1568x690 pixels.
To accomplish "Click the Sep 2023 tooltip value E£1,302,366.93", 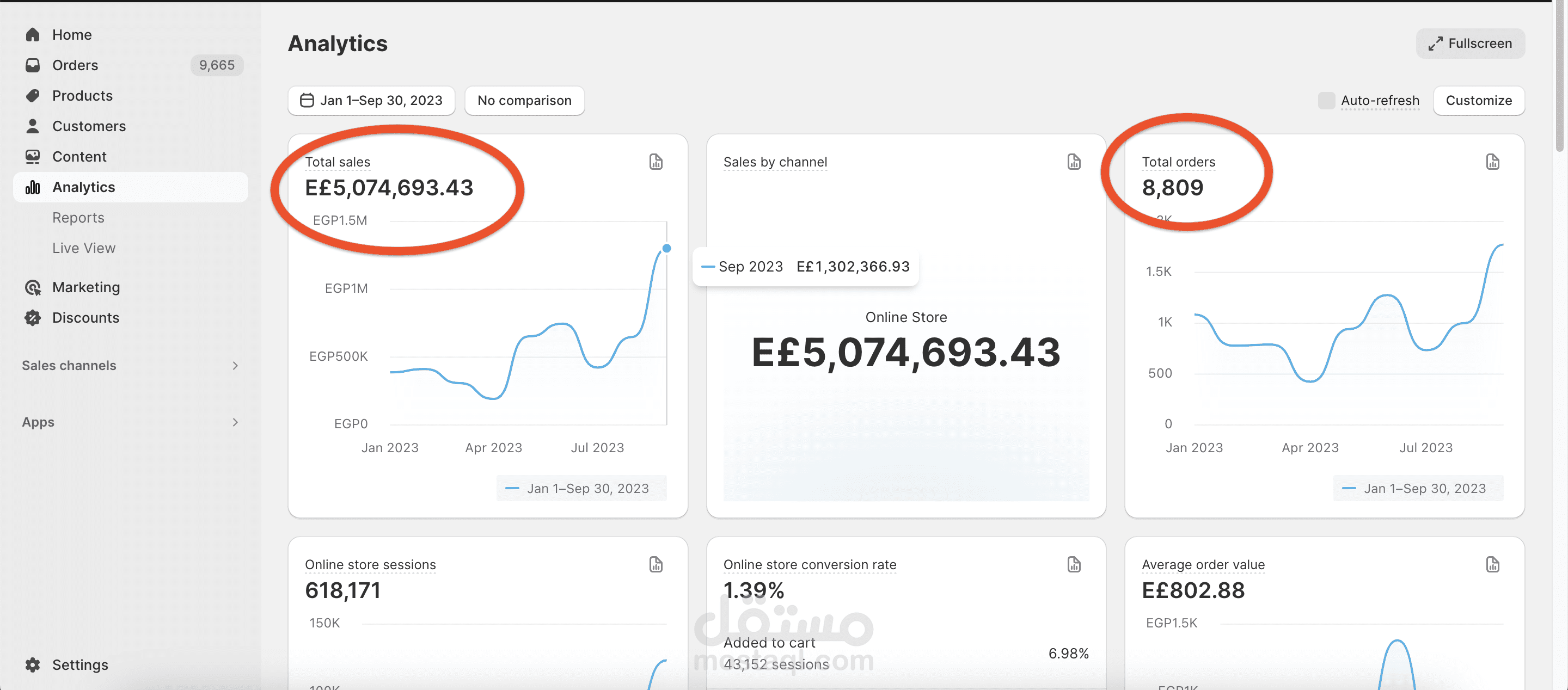I will pyautogui.click(x=853, y=267).
